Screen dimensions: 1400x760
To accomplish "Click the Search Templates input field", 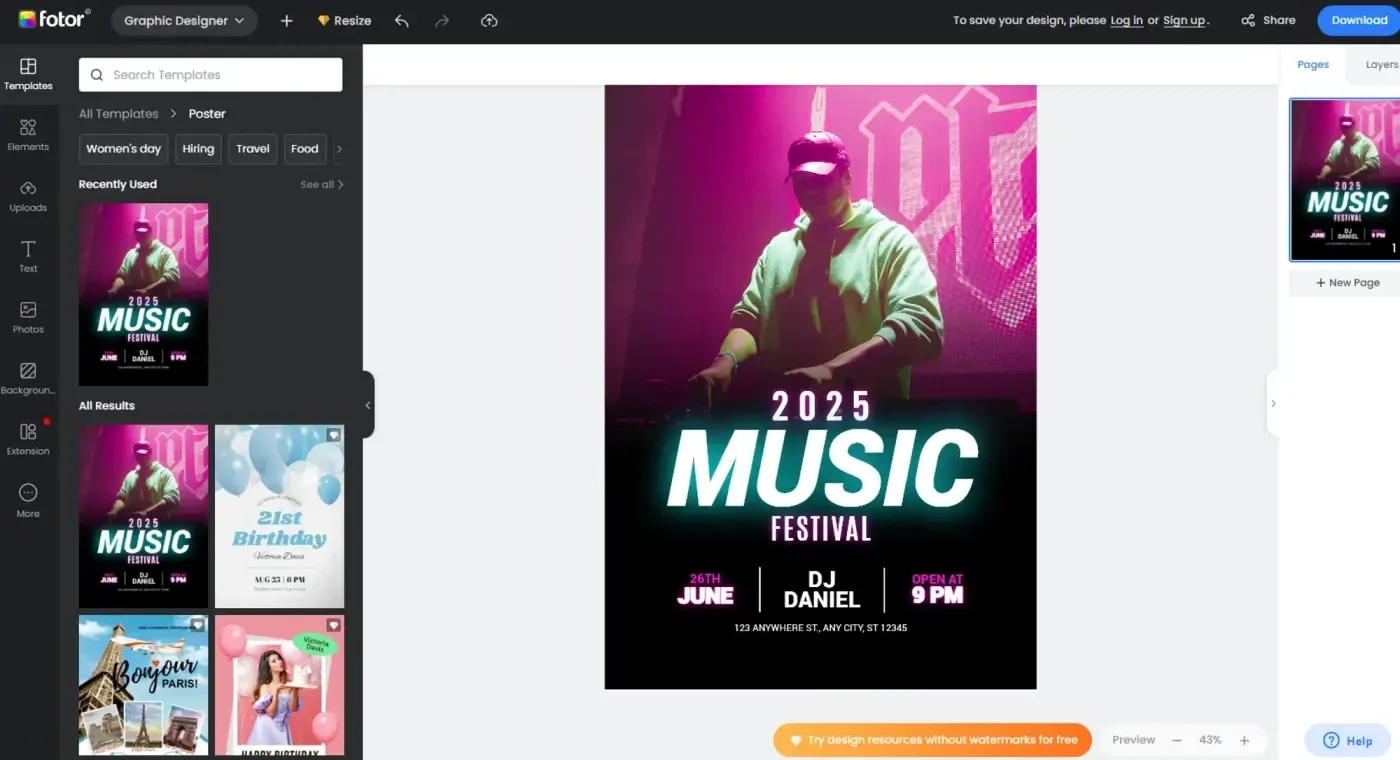I will 211,75.
